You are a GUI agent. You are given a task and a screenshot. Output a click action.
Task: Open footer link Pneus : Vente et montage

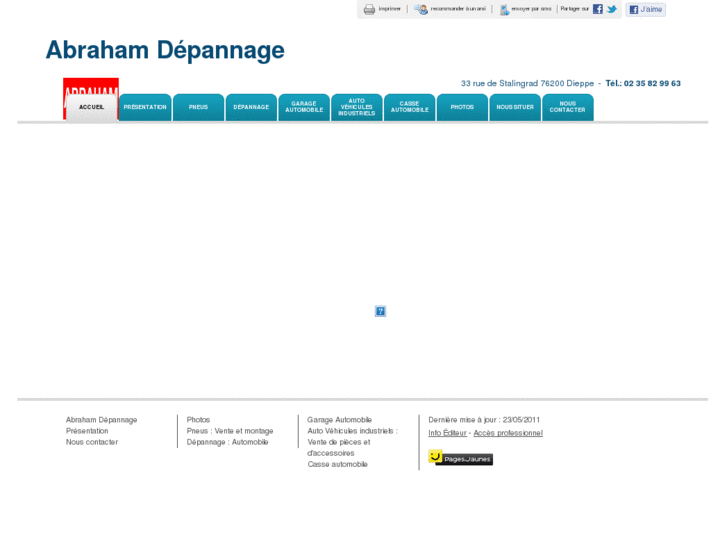click(230, 431)
